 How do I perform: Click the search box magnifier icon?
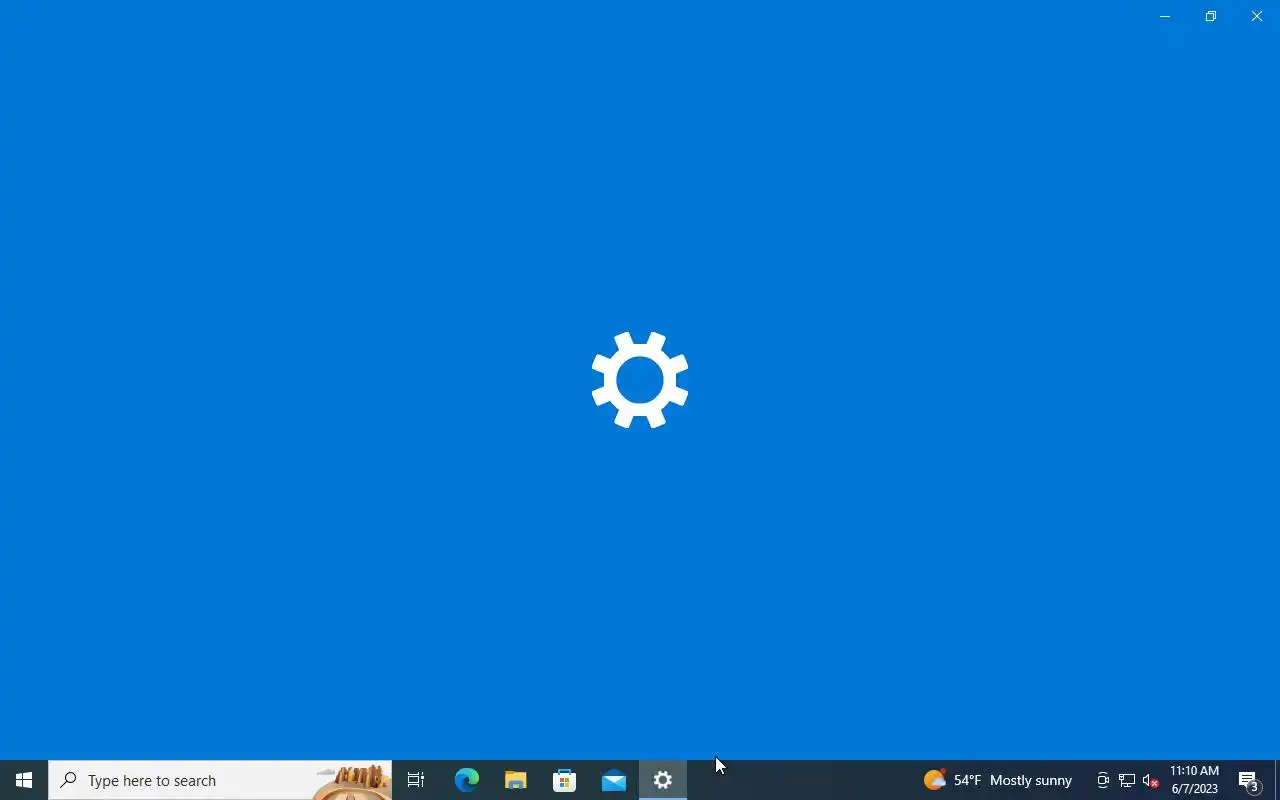68,780
